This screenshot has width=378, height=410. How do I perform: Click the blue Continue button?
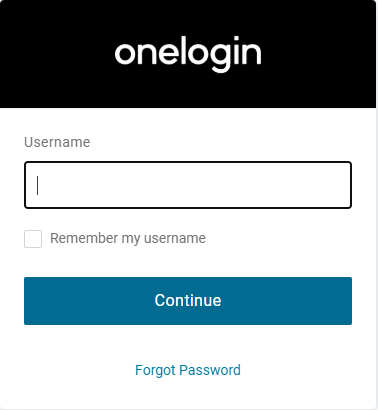[188, 301]
